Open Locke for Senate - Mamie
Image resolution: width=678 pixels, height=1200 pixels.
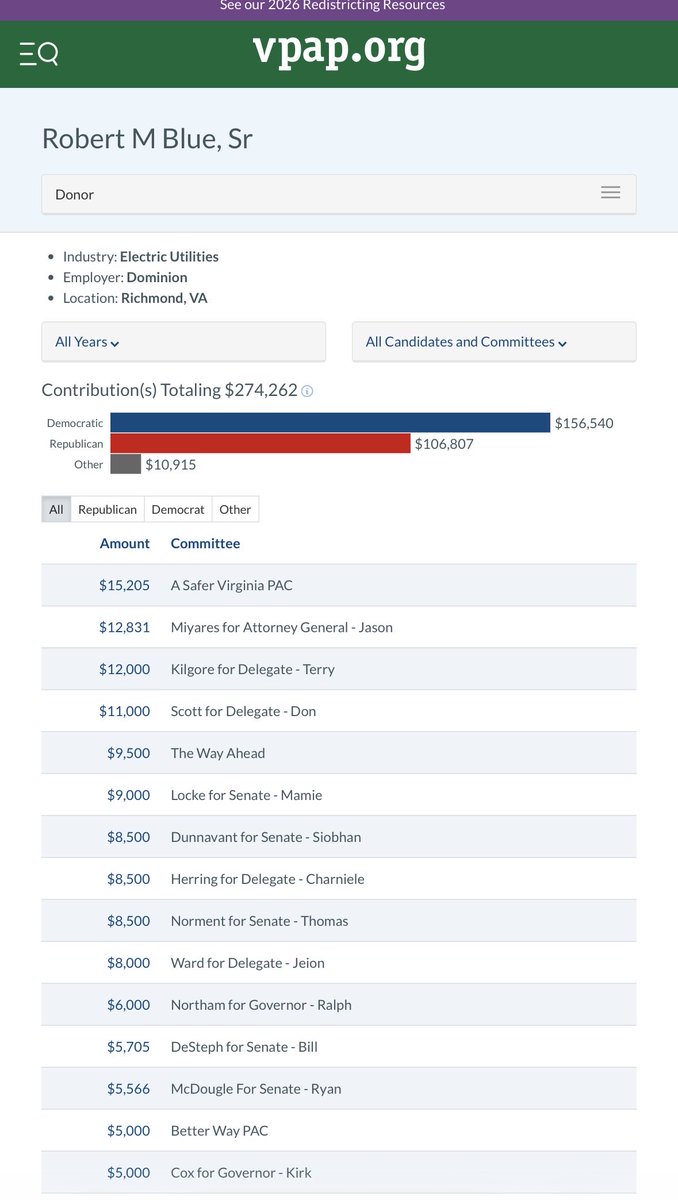click(247, 795)
